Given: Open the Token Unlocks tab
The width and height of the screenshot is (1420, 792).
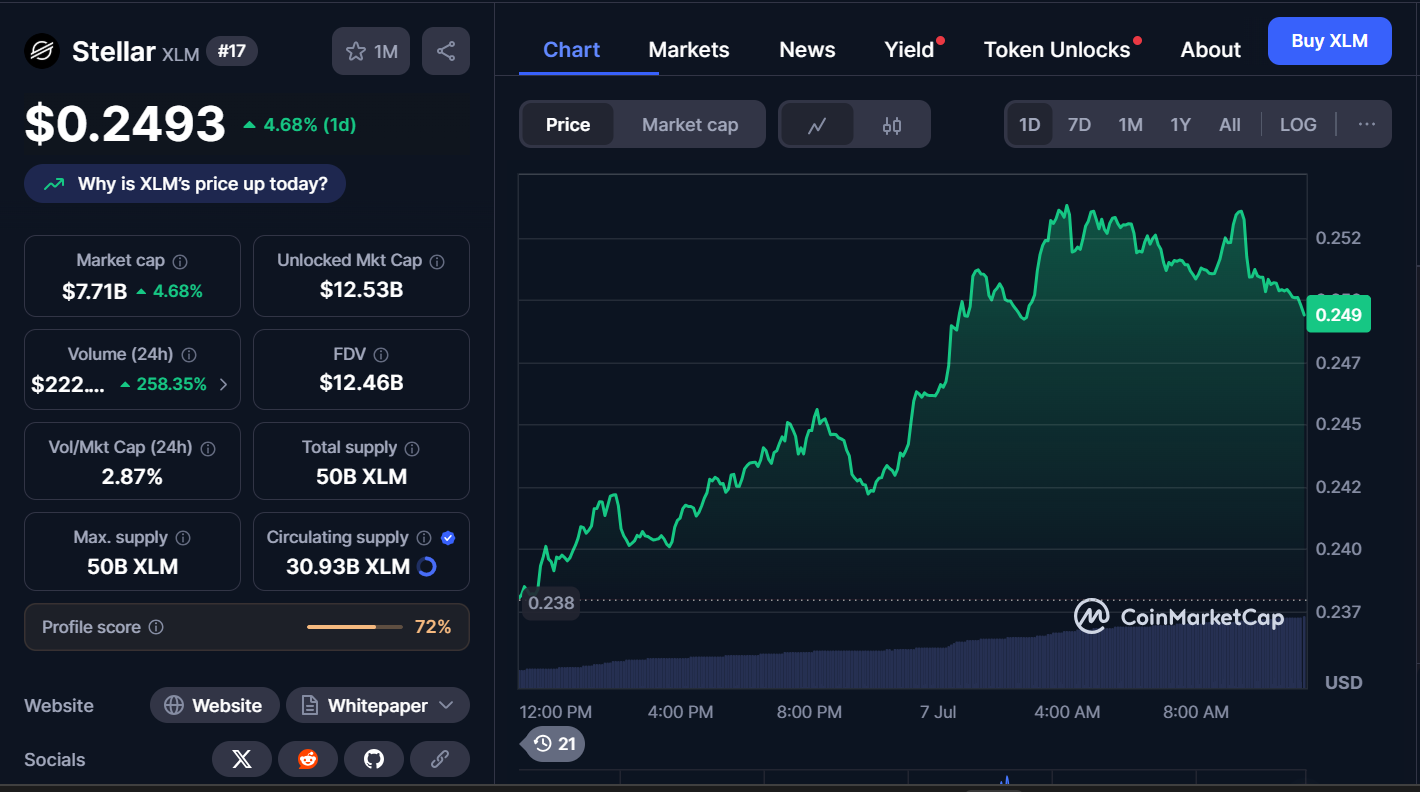Looking at the screenshot, I should click(x=1057, y=50).
